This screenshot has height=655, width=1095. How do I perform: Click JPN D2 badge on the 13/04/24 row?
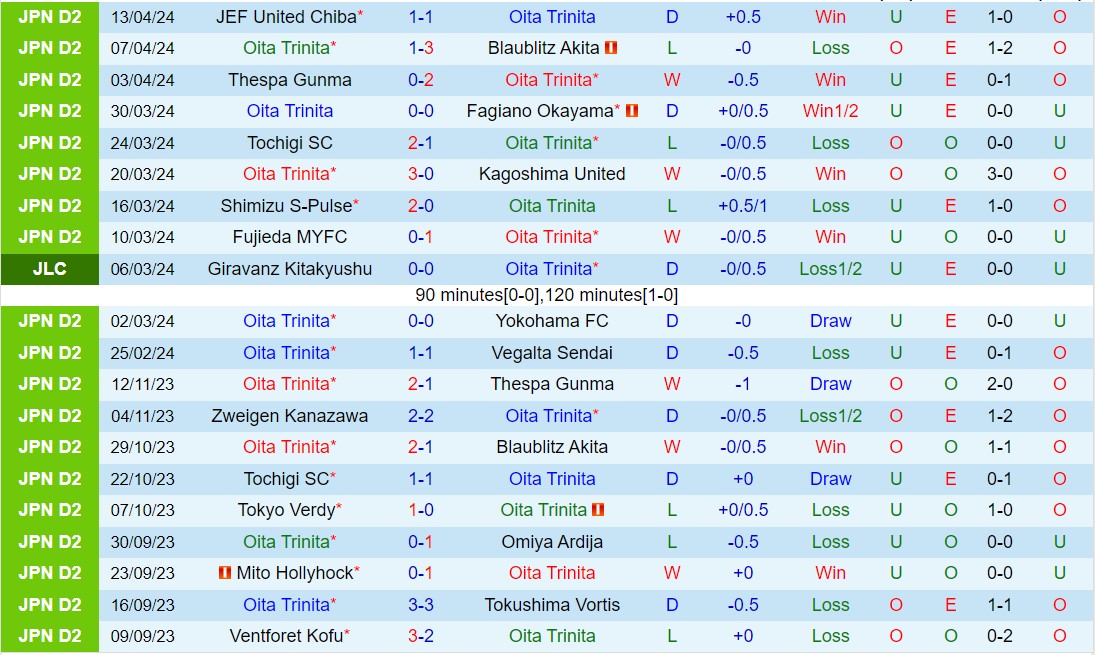click(x=50, y=17)
